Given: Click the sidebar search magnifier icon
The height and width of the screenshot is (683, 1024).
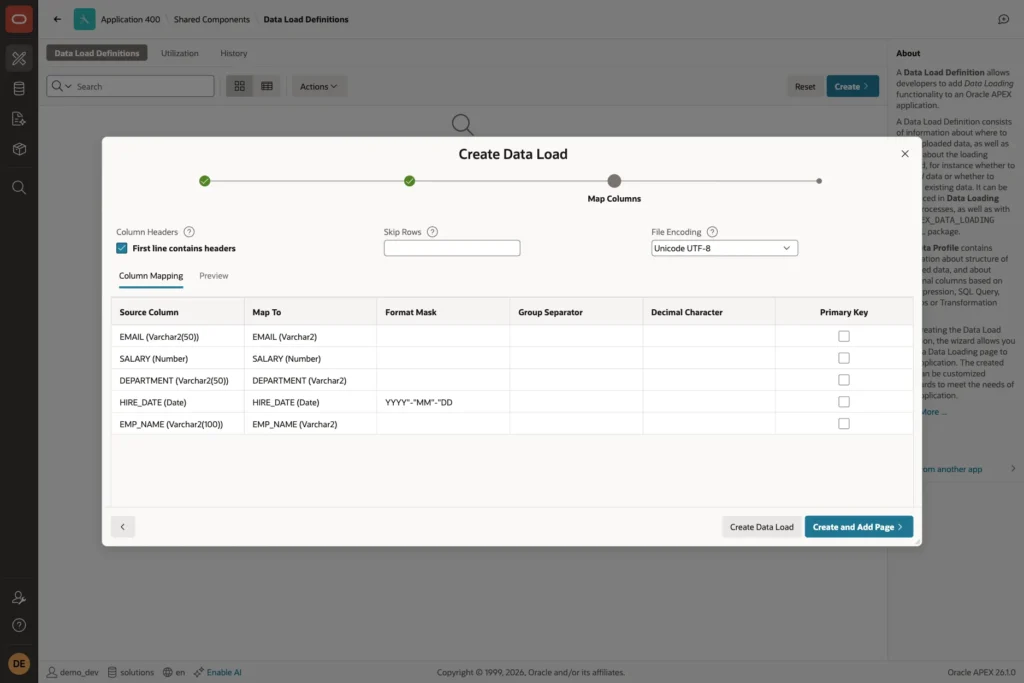Looking at the screenshot, I should click(19, 187).
